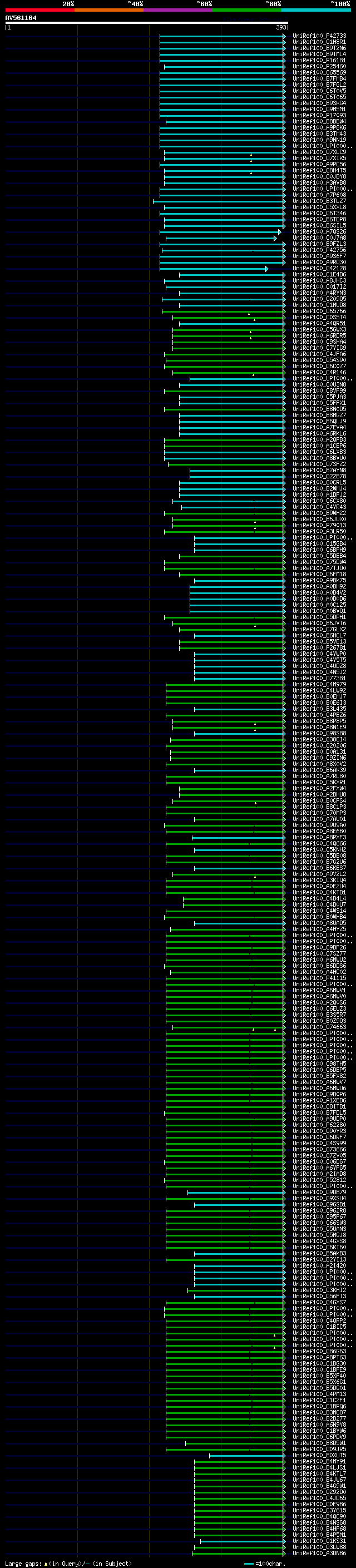Select hit label UniRef100_C4M979
Viewport: 356px width, 1568px height.
tap(319, 684)
